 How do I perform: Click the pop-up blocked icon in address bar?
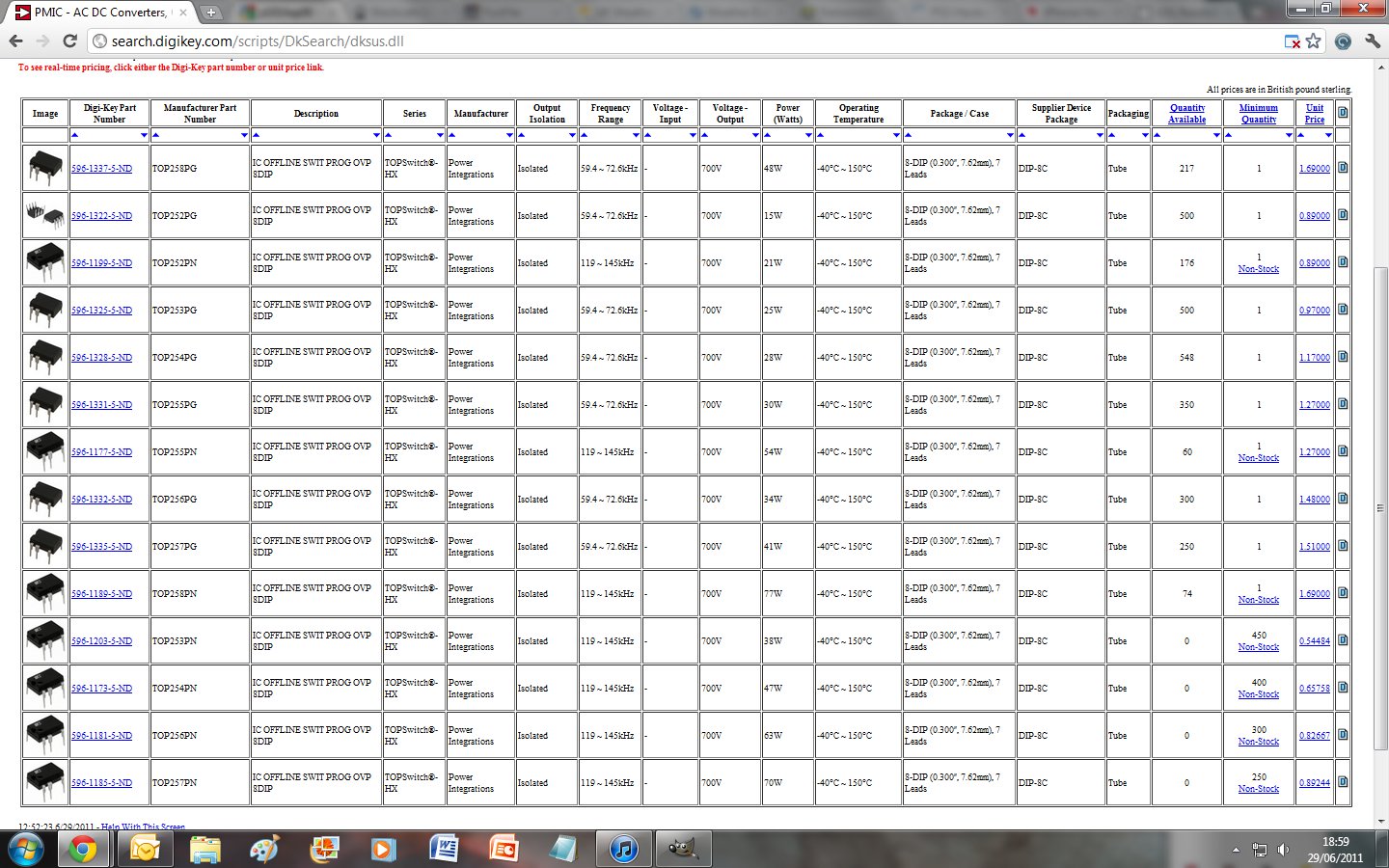1293,41
